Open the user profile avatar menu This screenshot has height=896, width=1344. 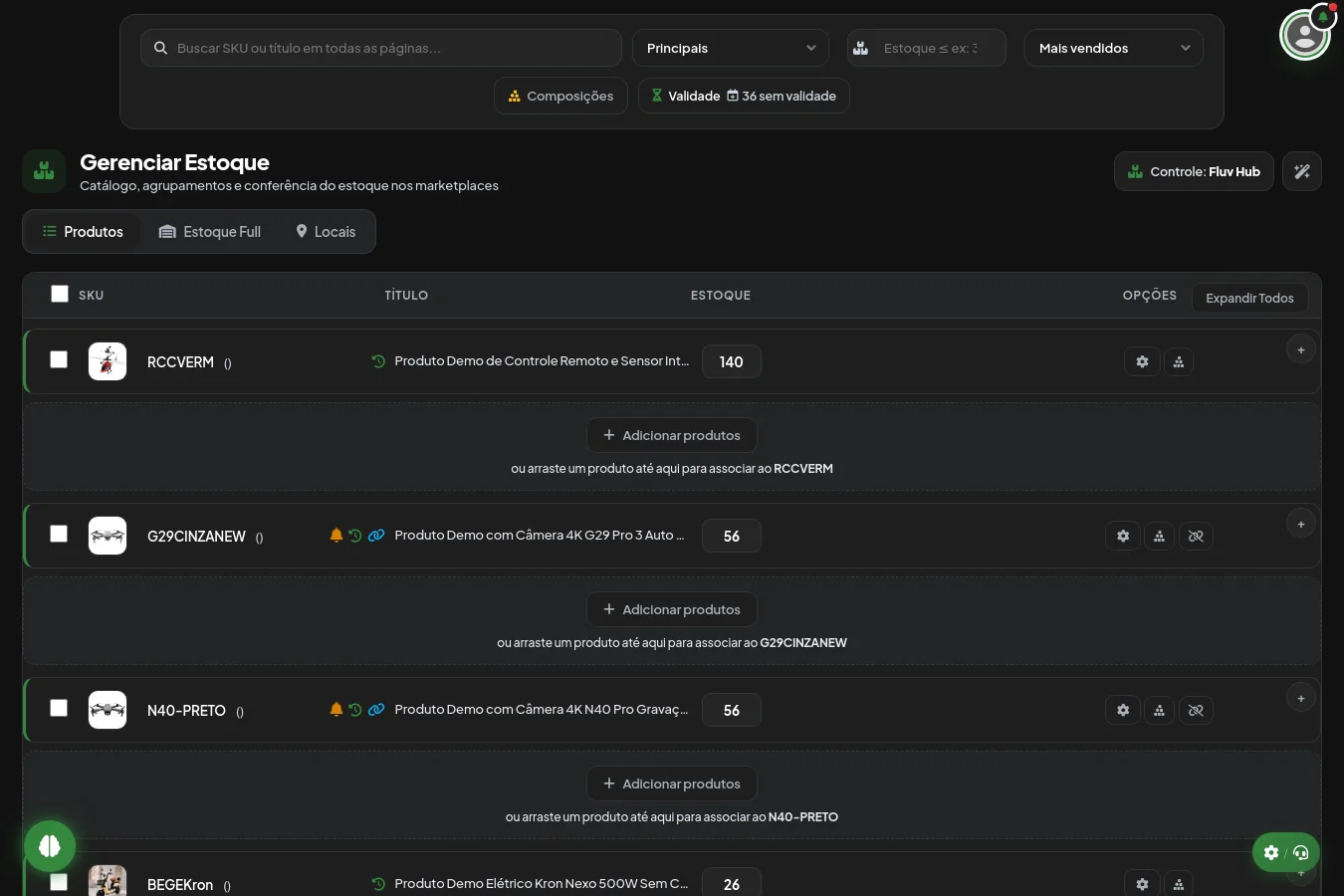tap(1305, 35)
